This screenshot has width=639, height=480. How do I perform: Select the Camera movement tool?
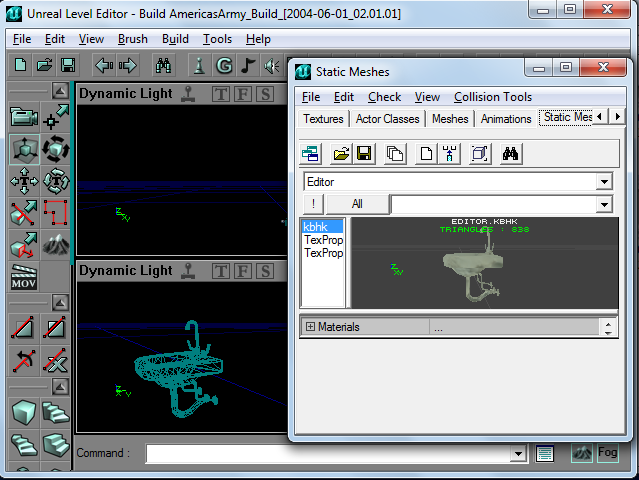coord(24,117)
